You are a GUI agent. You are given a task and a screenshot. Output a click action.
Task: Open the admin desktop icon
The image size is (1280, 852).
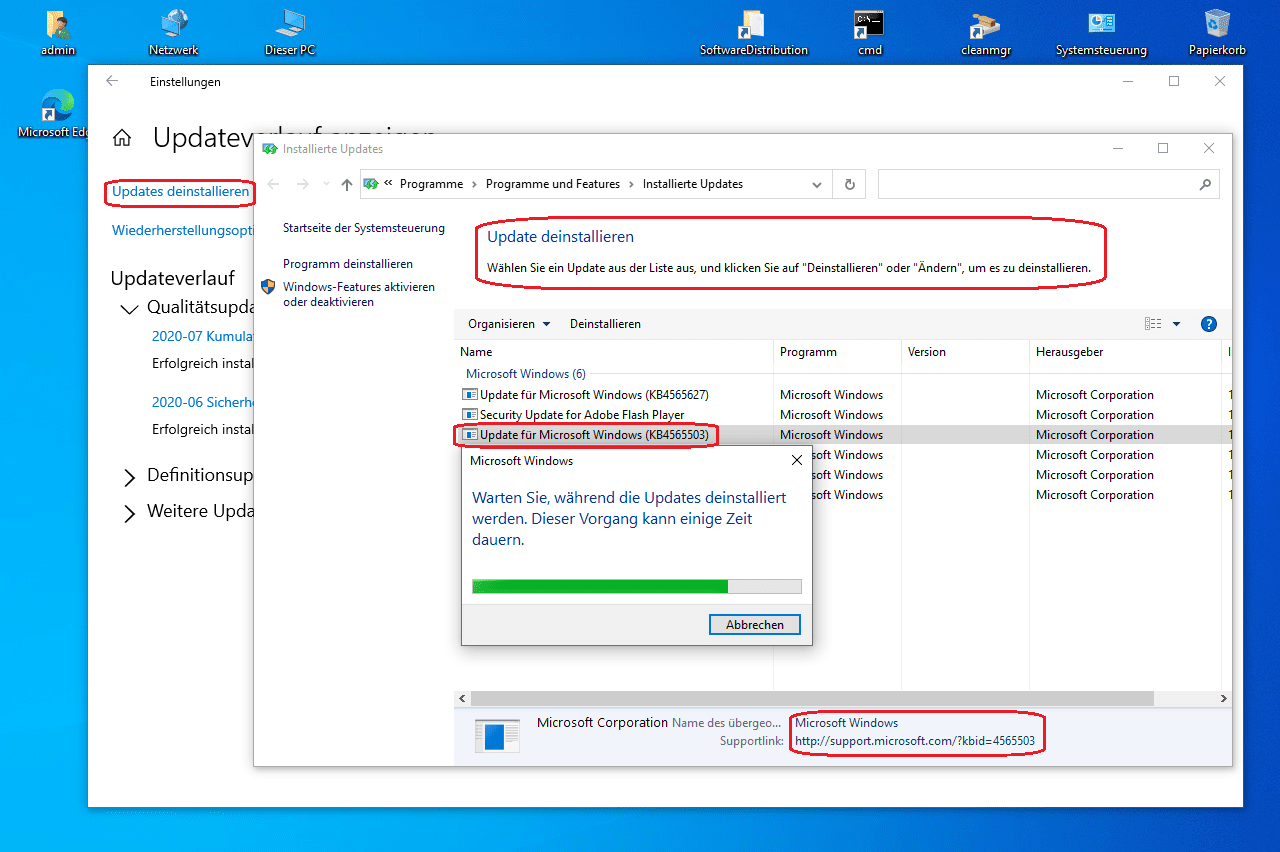point(58,33)
